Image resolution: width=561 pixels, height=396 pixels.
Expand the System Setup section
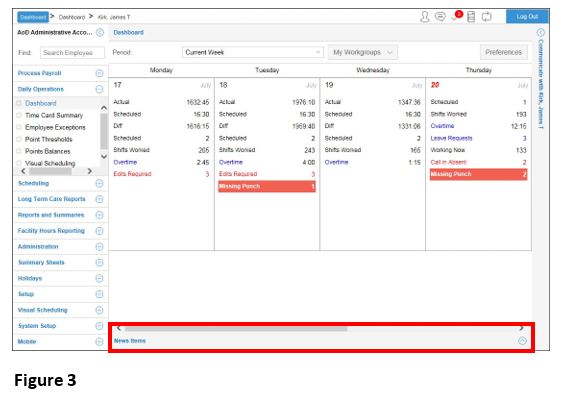(x=99, y=326)
